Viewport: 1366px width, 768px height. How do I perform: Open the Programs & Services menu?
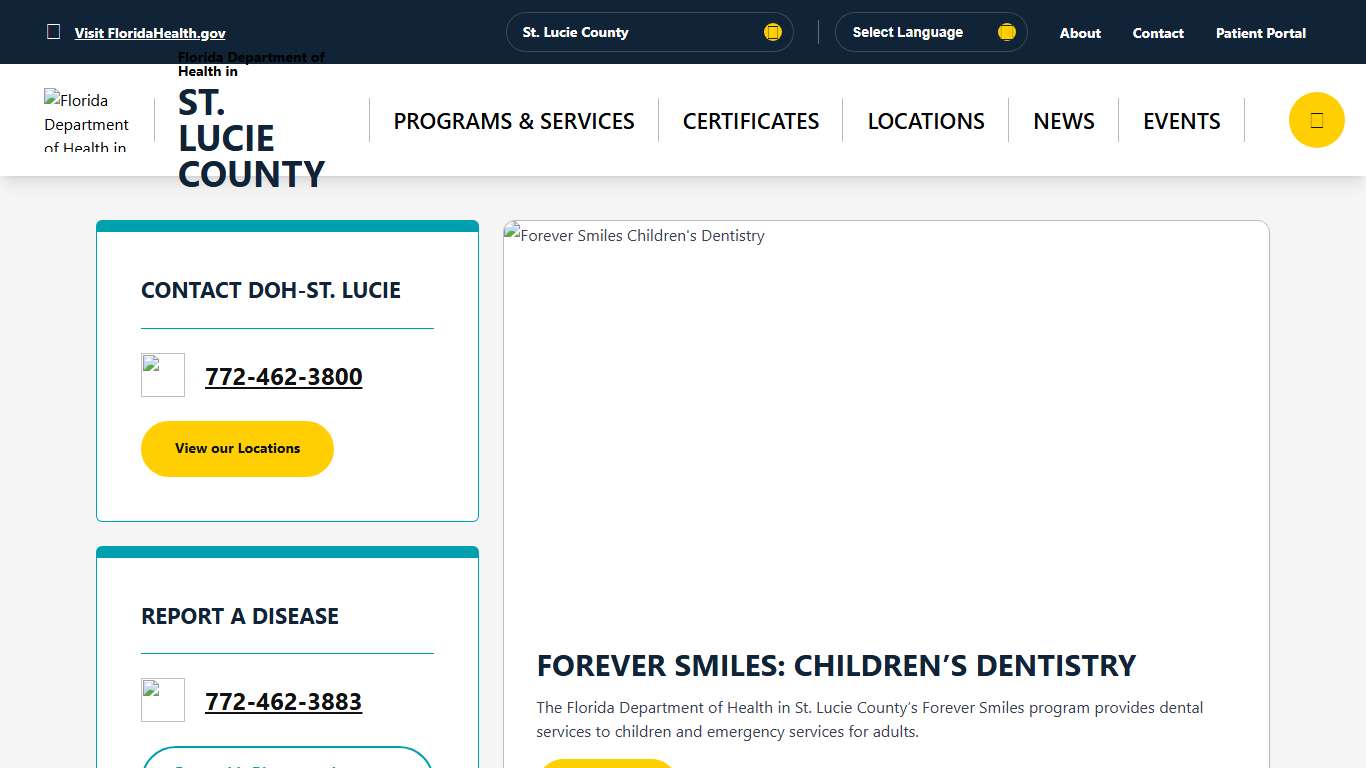(514, 121)
